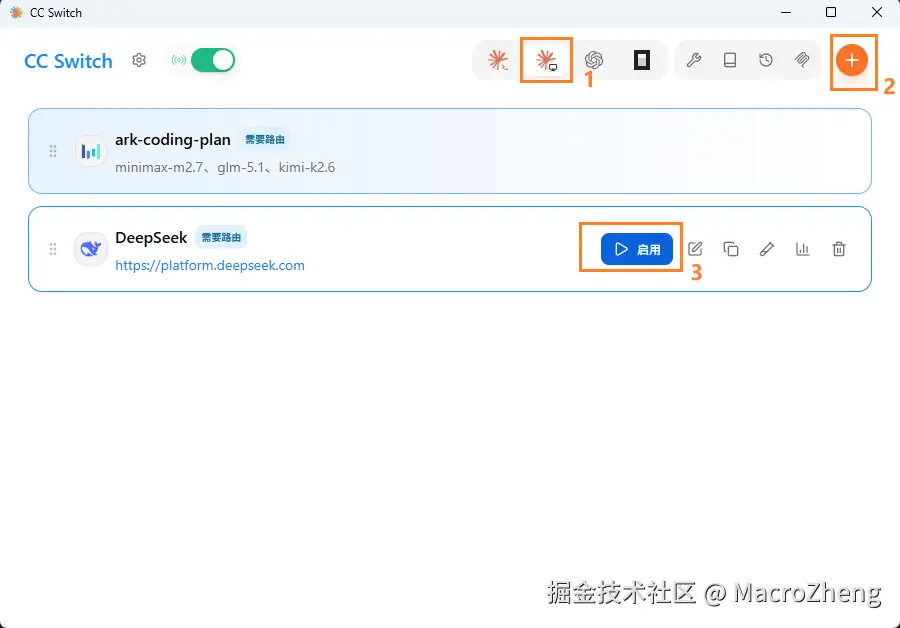This screenshot has height=628, width=900.
Task: Switch to the black square app tab
Action: [642, 60]
